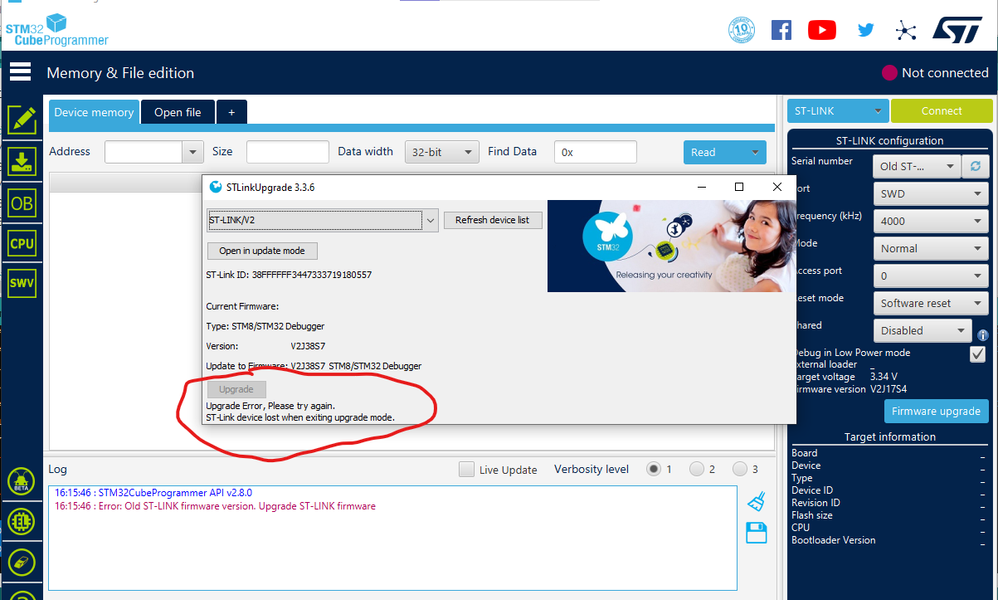This screenshot has width=998, height=600.
Task: Select verbosity level 1
Action: 653,469
